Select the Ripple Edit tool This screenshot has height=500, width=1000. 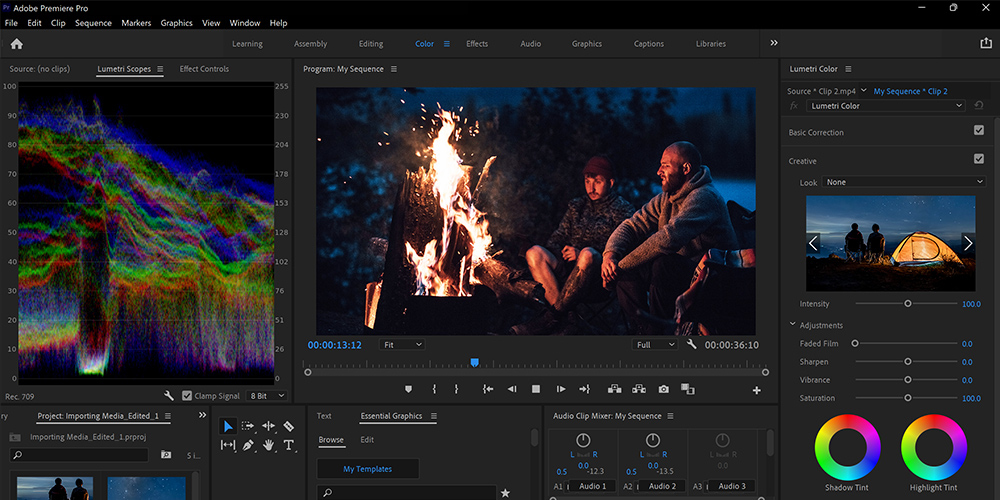(x=268, y=426)
